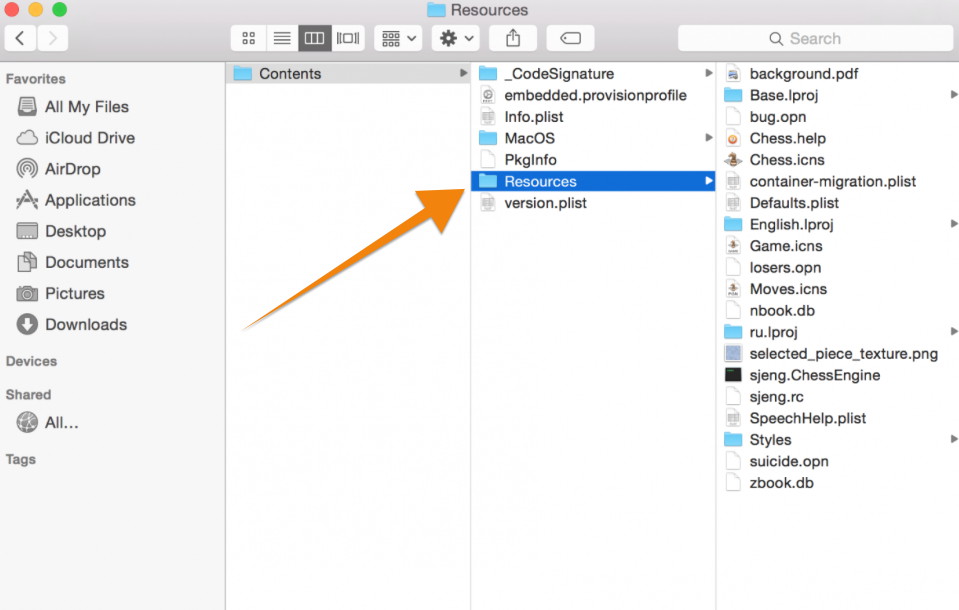Expand the Contents folder arrow

(463, 73)
